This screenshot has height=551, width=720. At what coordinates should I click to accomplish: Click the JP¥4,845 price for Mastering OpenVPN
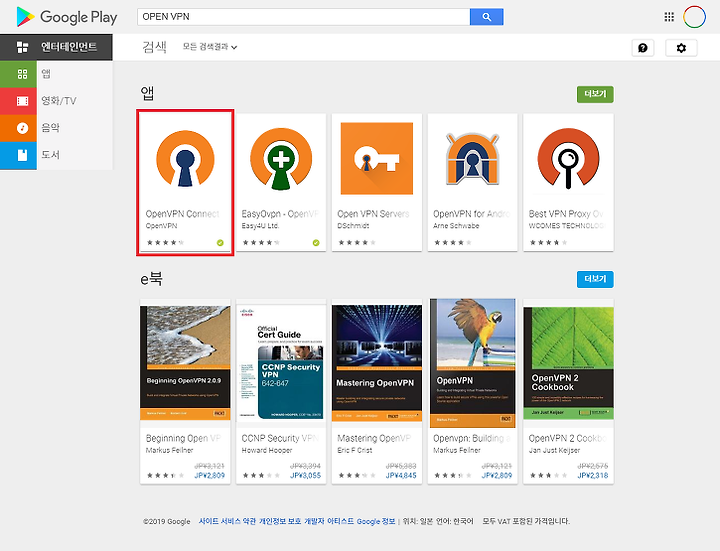tap(401, 476)
